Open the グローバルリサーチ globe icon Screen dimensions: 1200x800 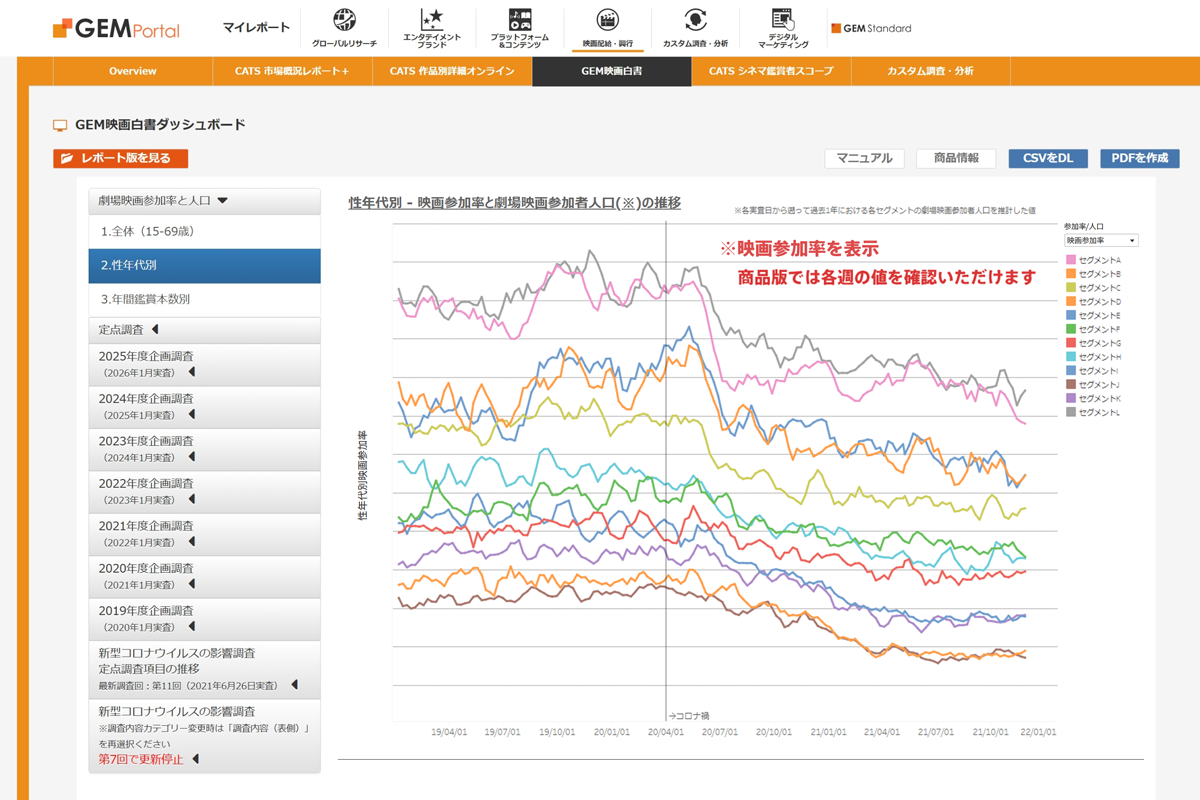click(343, 21)
